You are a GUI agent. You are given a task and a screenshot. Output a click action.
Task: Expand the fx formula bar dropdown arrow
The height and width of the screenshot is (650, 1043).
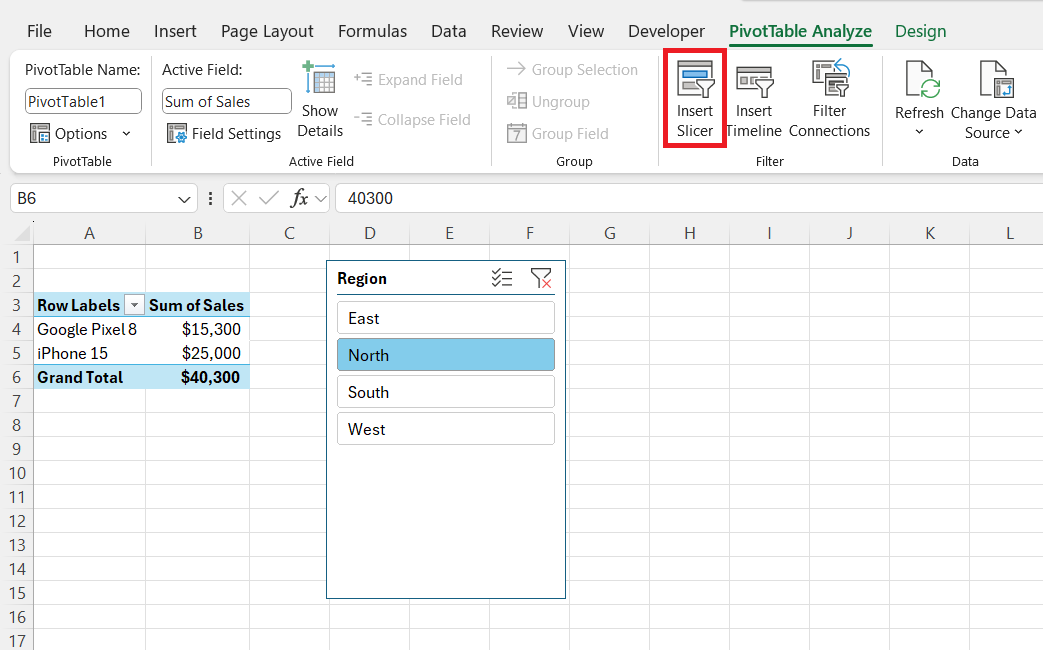[321, 198]
